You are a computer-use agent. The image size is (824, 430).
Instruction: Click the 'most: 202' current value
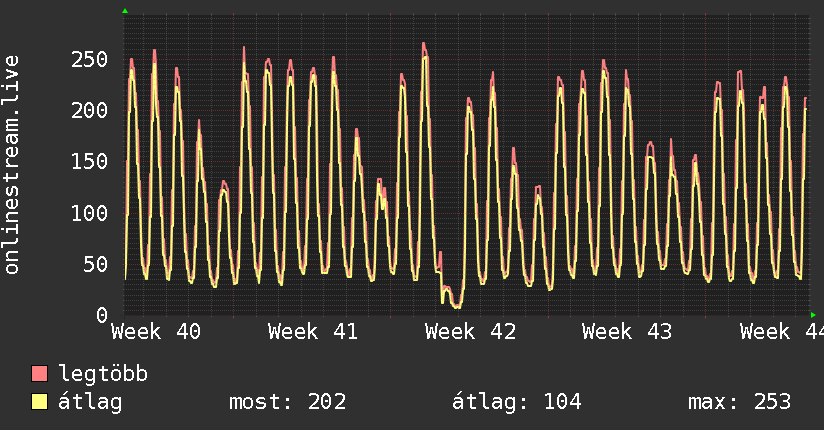click(287, 402)
